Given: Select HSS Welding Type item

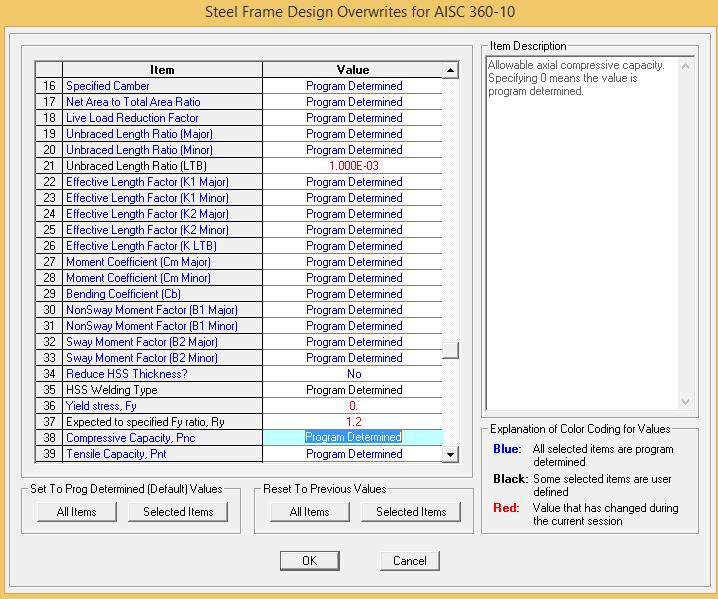Looking at the screenshot, I should point(162,390).
